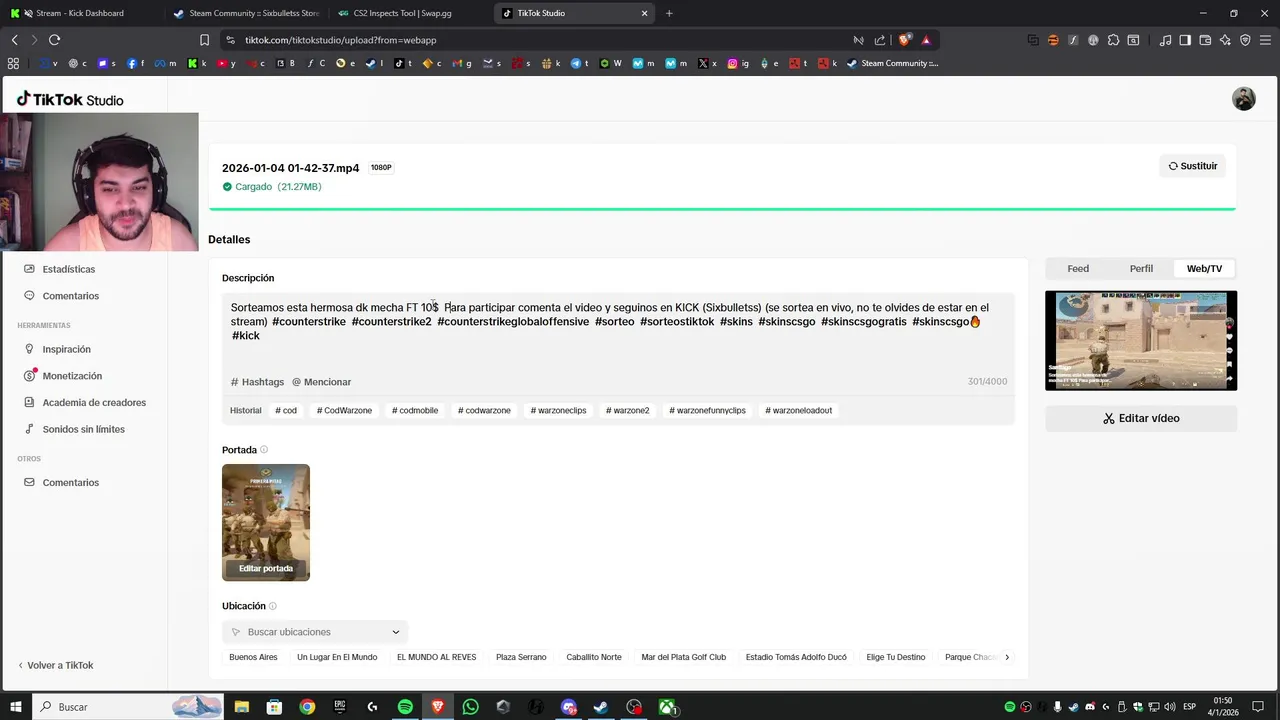
Task: Select Caballito Norte location suggestion
Action: point(594,657)
